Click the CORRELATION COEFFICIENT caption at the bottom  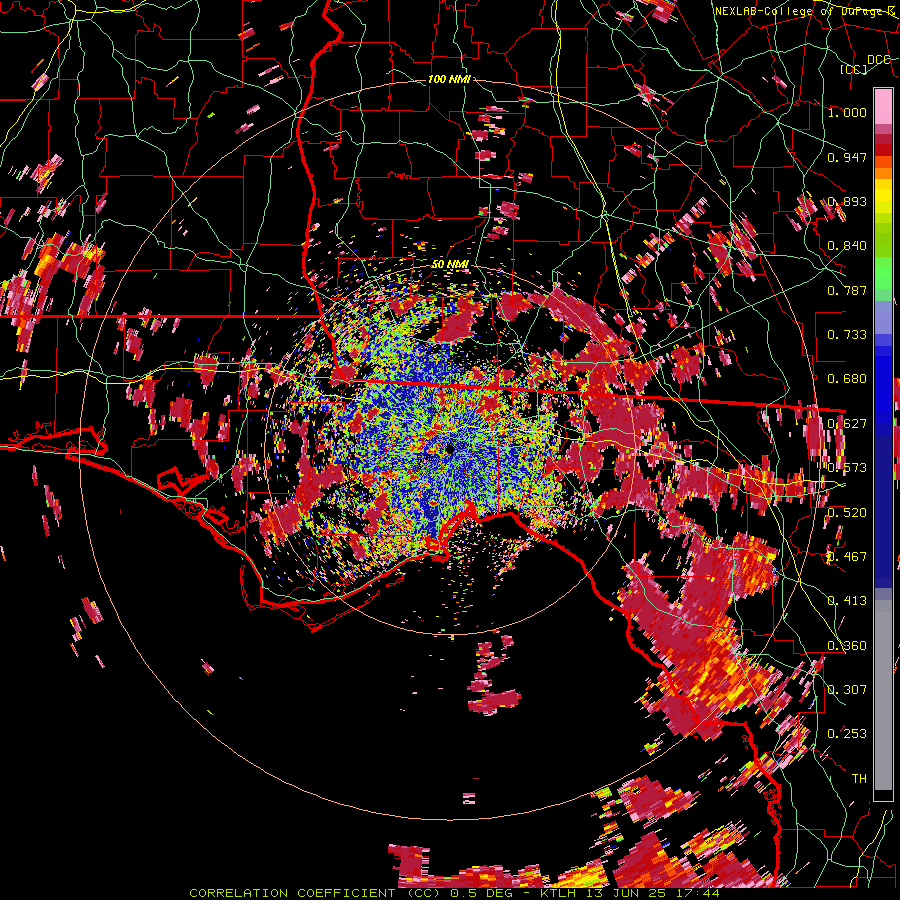(x=454, y=893)
